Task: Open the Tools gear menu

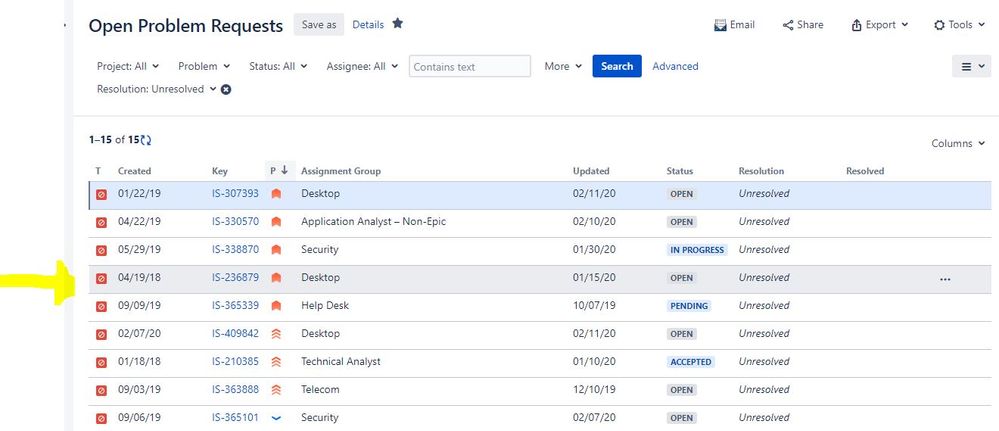Action: pos(958,25)
